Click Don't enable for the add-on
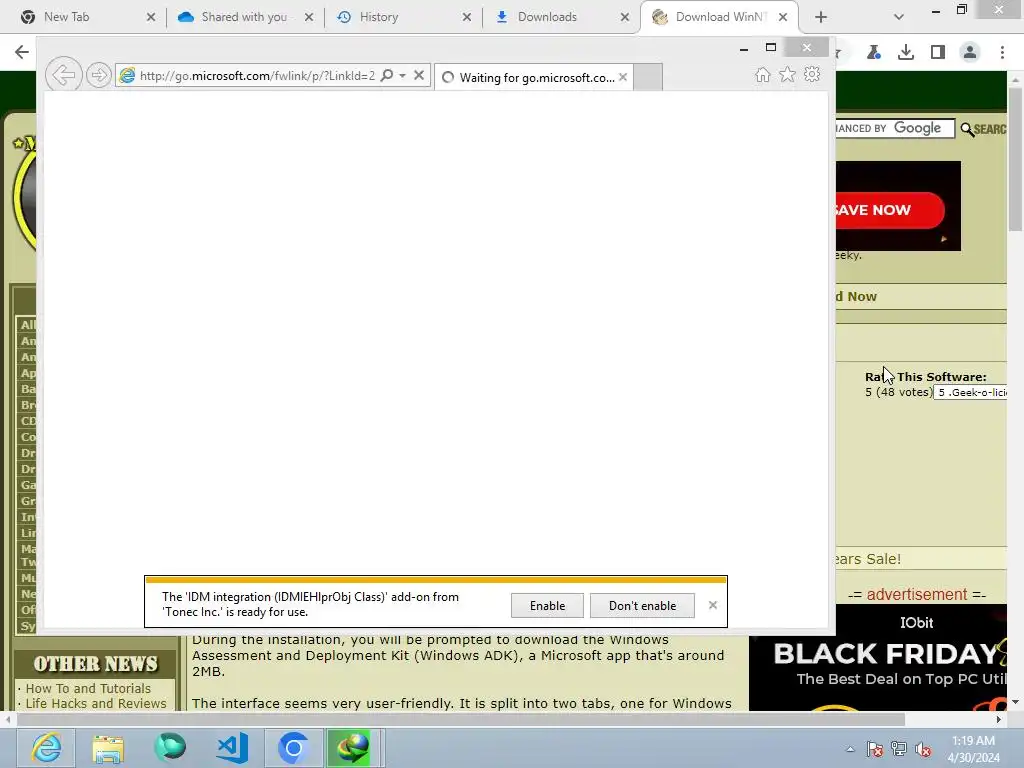Image resolution: width=1024 pixels, height=768 pixels. (642, 605)
